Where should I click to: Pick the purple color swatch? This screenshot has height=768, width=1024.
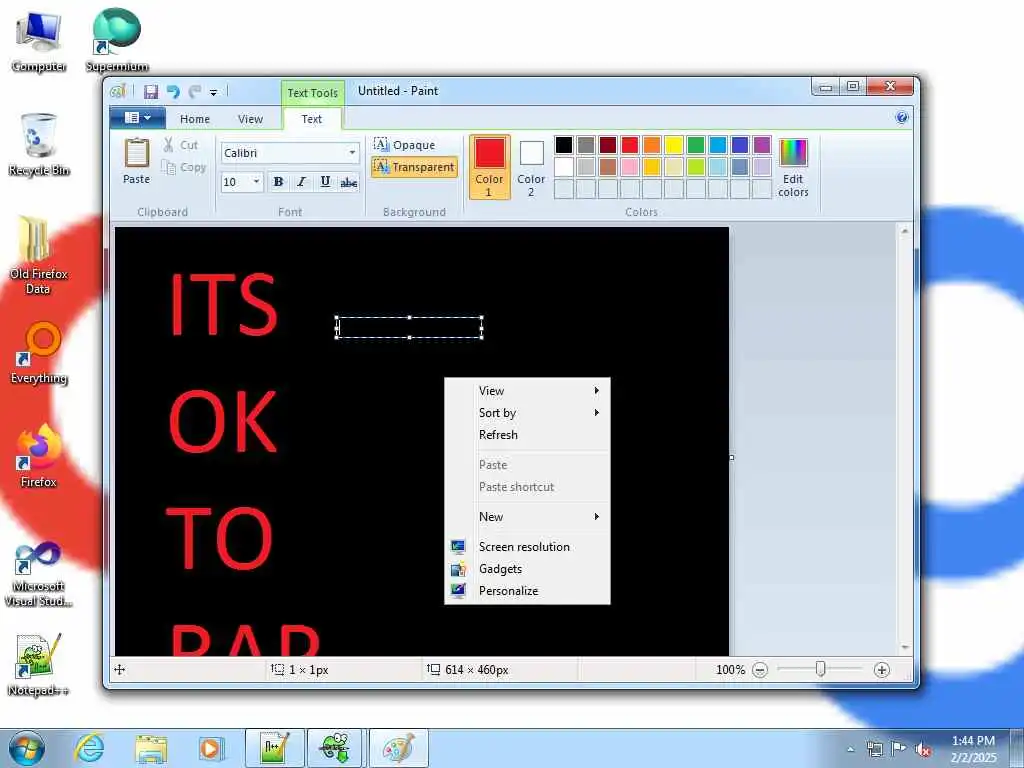point(762,145)
